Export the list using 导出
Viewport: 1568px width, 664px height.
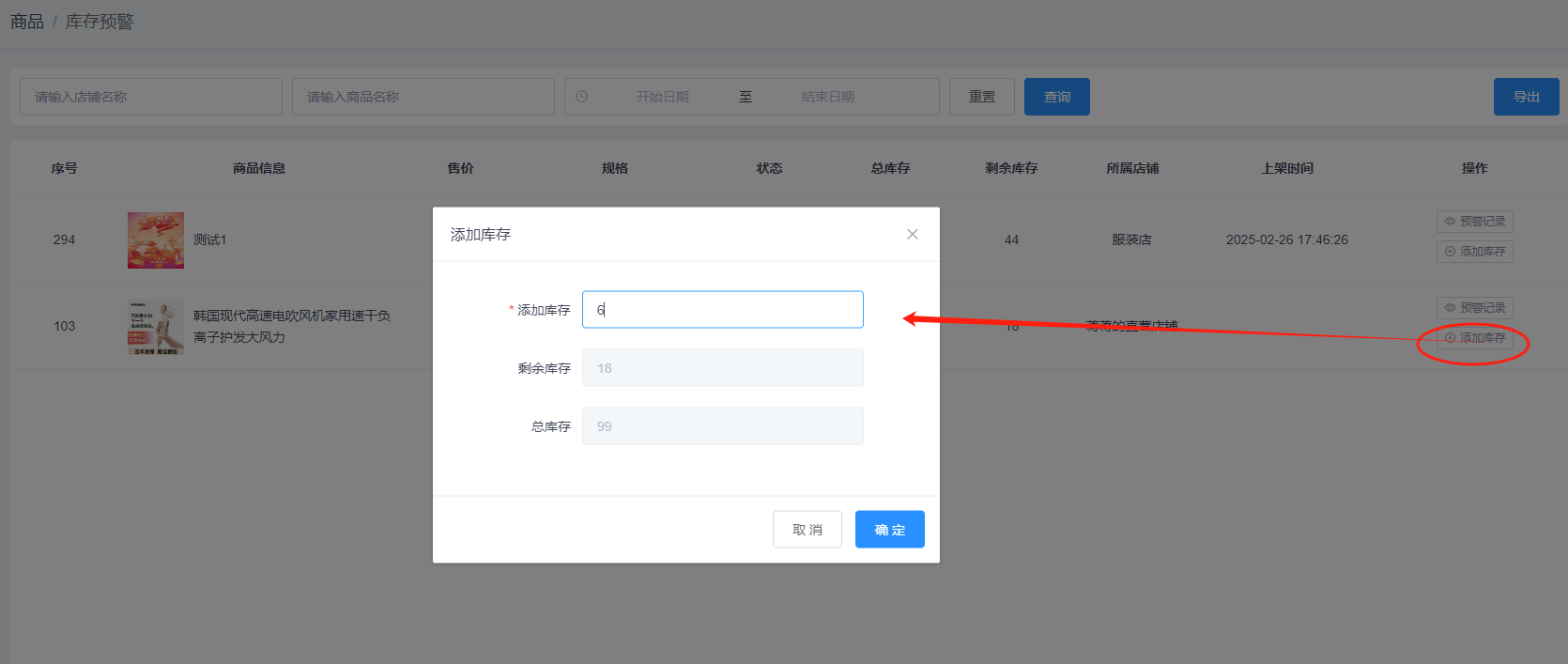1526,97
